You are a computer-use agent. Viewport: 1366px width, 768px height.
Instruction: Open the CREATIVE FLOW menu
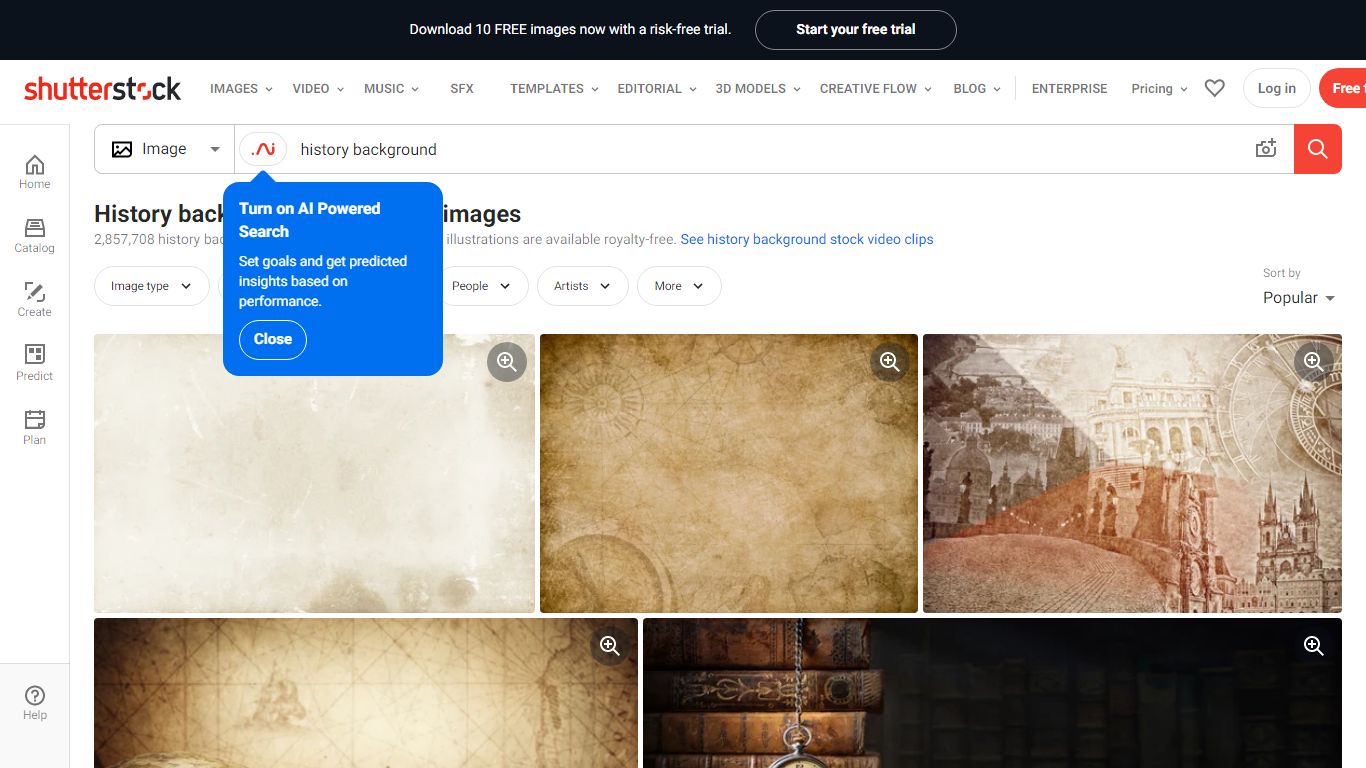(876, 89)
